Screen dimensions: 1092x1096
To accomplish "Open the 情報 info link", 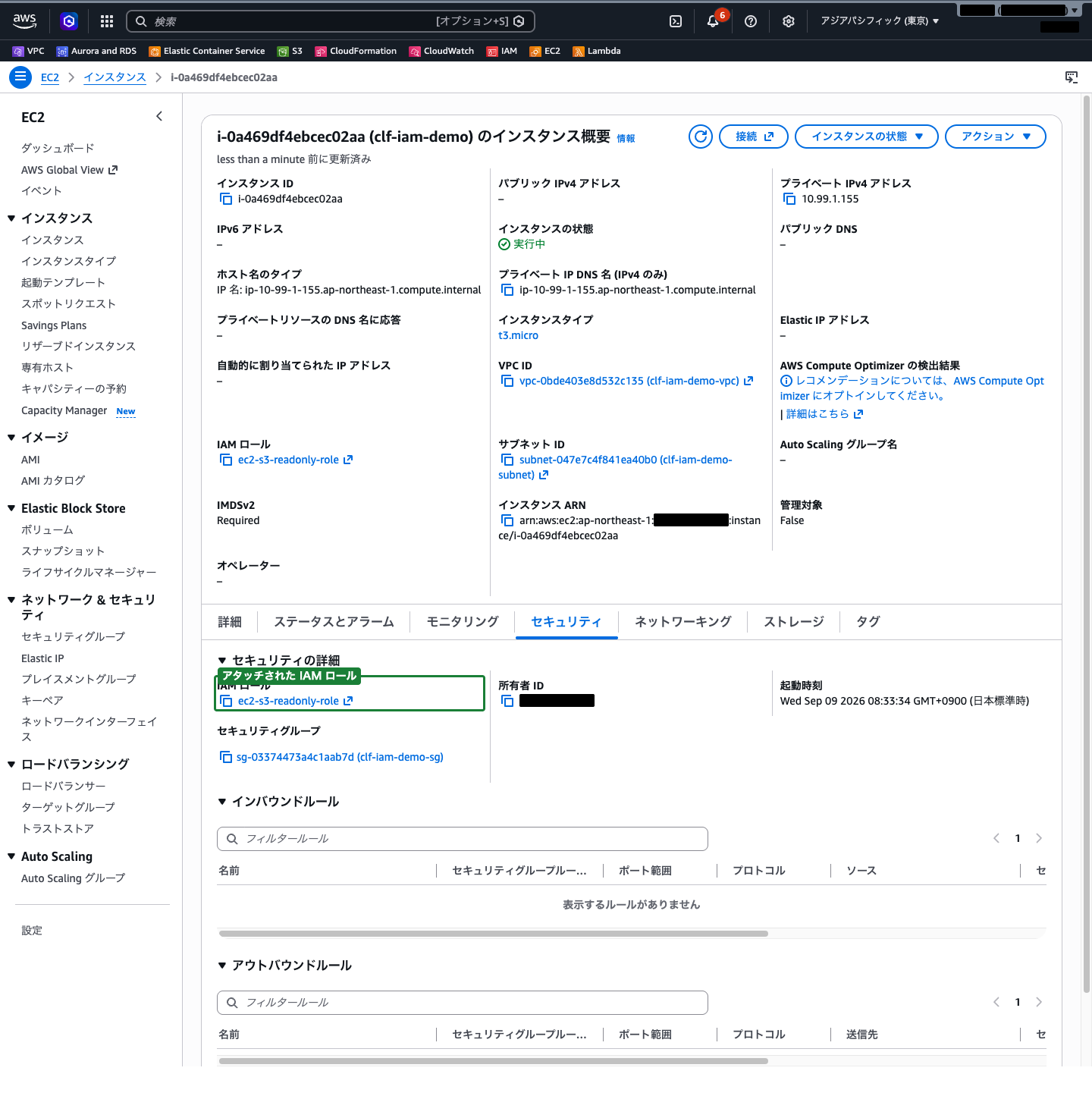I will click(626, 139).
